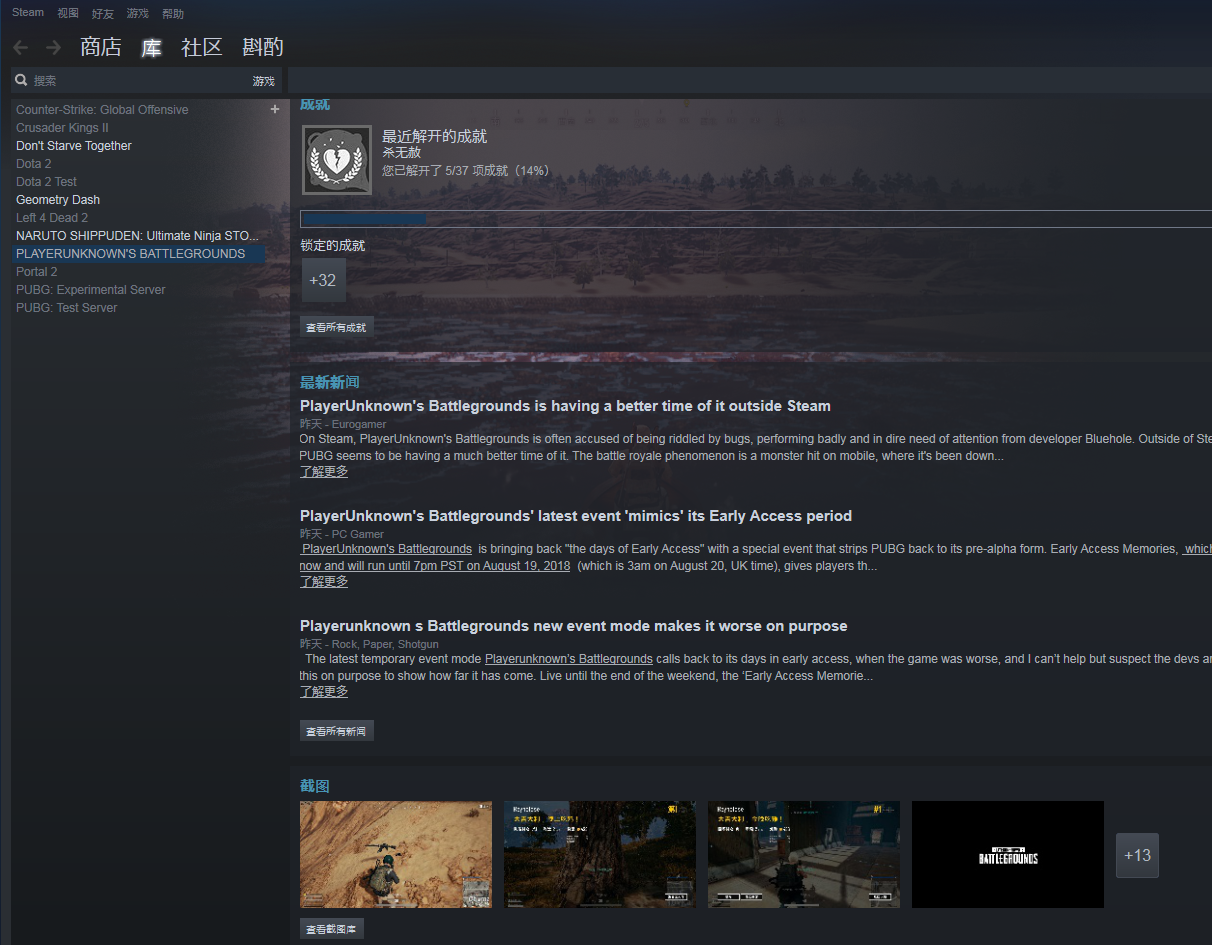The width and height of the screenshot is (1212, 945).
Task: Click 查看截图库 button
Action: pyautogui.click(x=331, y=929)
